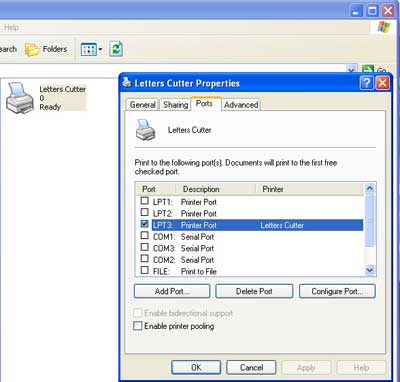Image resolution: width=400 pixels, height=382 pixels.
Task: Select the LPT2 'Printer Port' description text
Action: click(x=199, y=214)
